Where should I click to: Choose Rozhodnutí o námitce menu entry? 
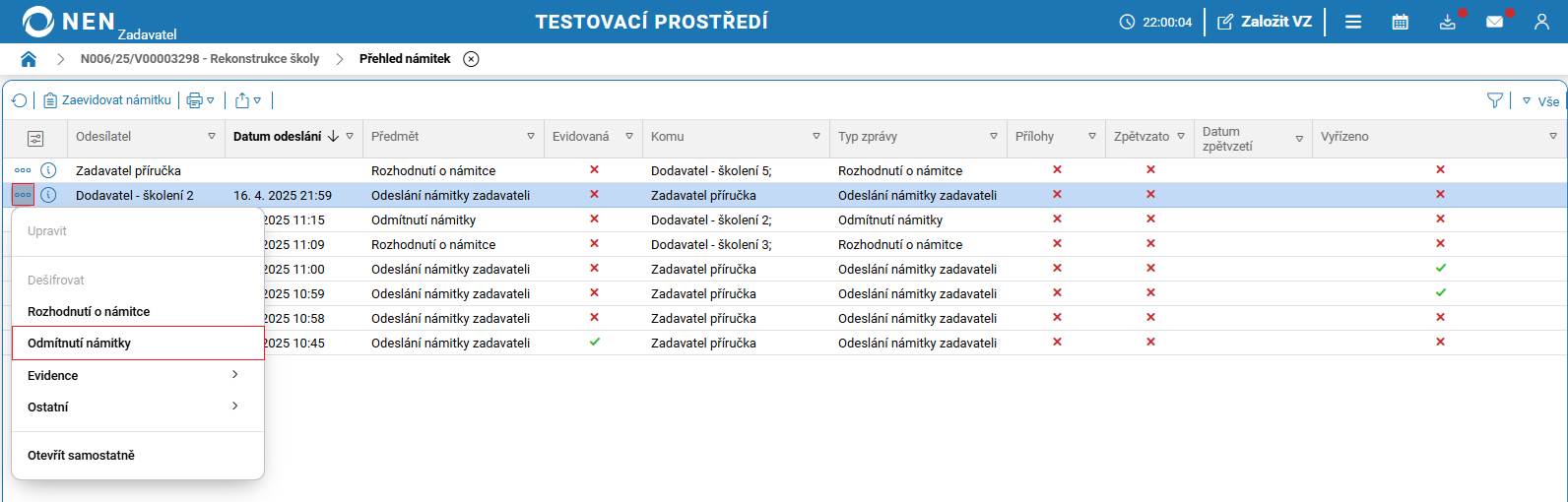89,312
